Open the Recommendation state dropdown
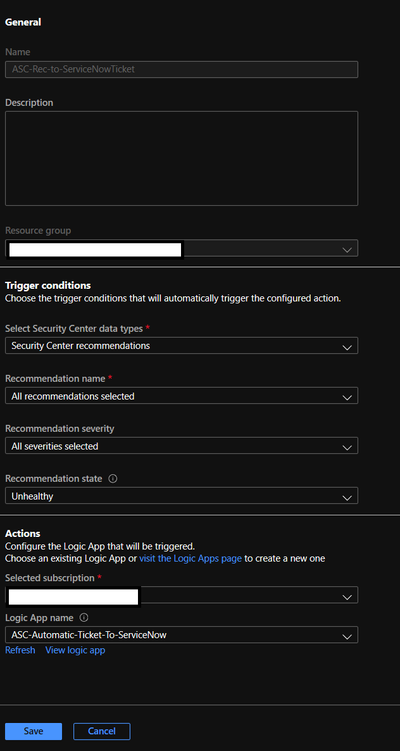This screenshot has height=751, width=400. click(182, 496)
